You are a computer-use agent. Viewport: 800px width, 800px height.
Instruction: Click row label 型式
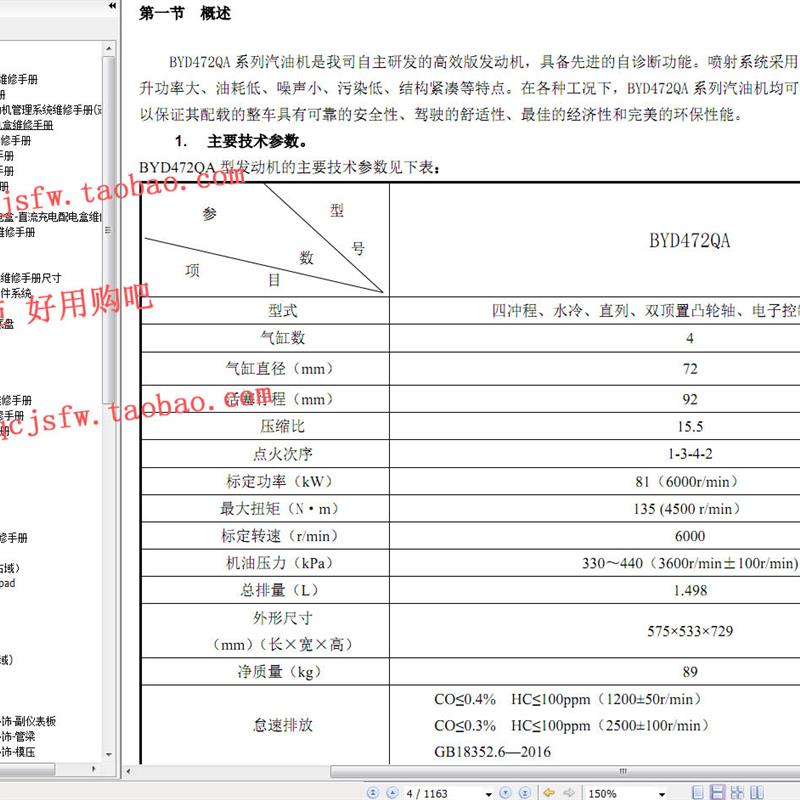tap(282, 311)
